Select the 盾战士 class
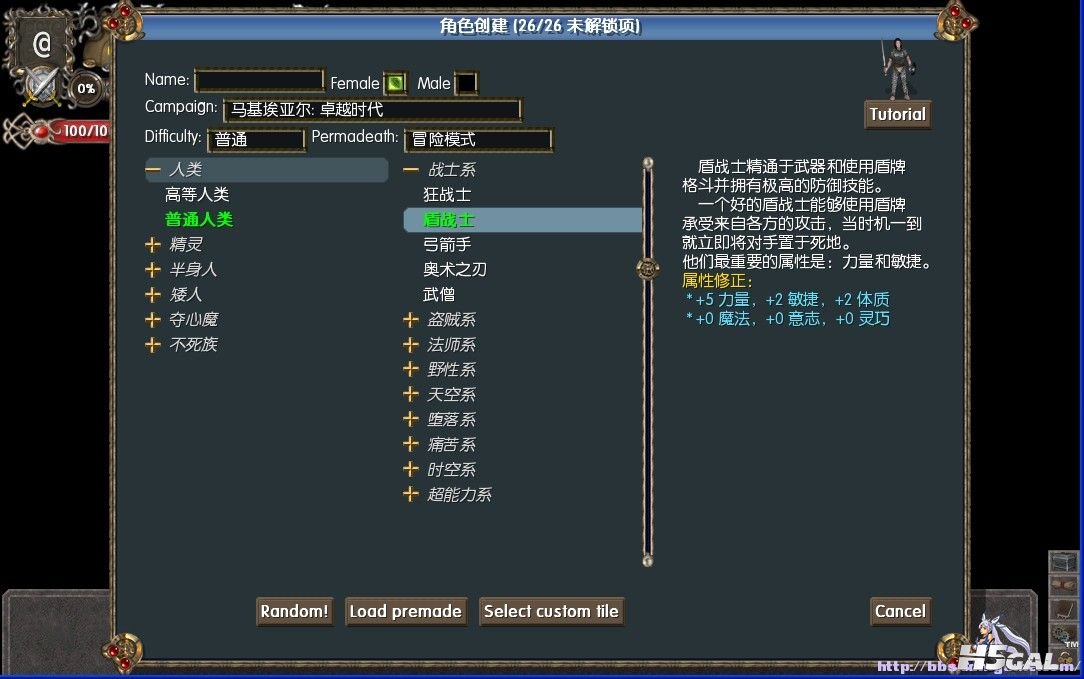Viewport: 1084px width, 679px height. click(523, 220)
